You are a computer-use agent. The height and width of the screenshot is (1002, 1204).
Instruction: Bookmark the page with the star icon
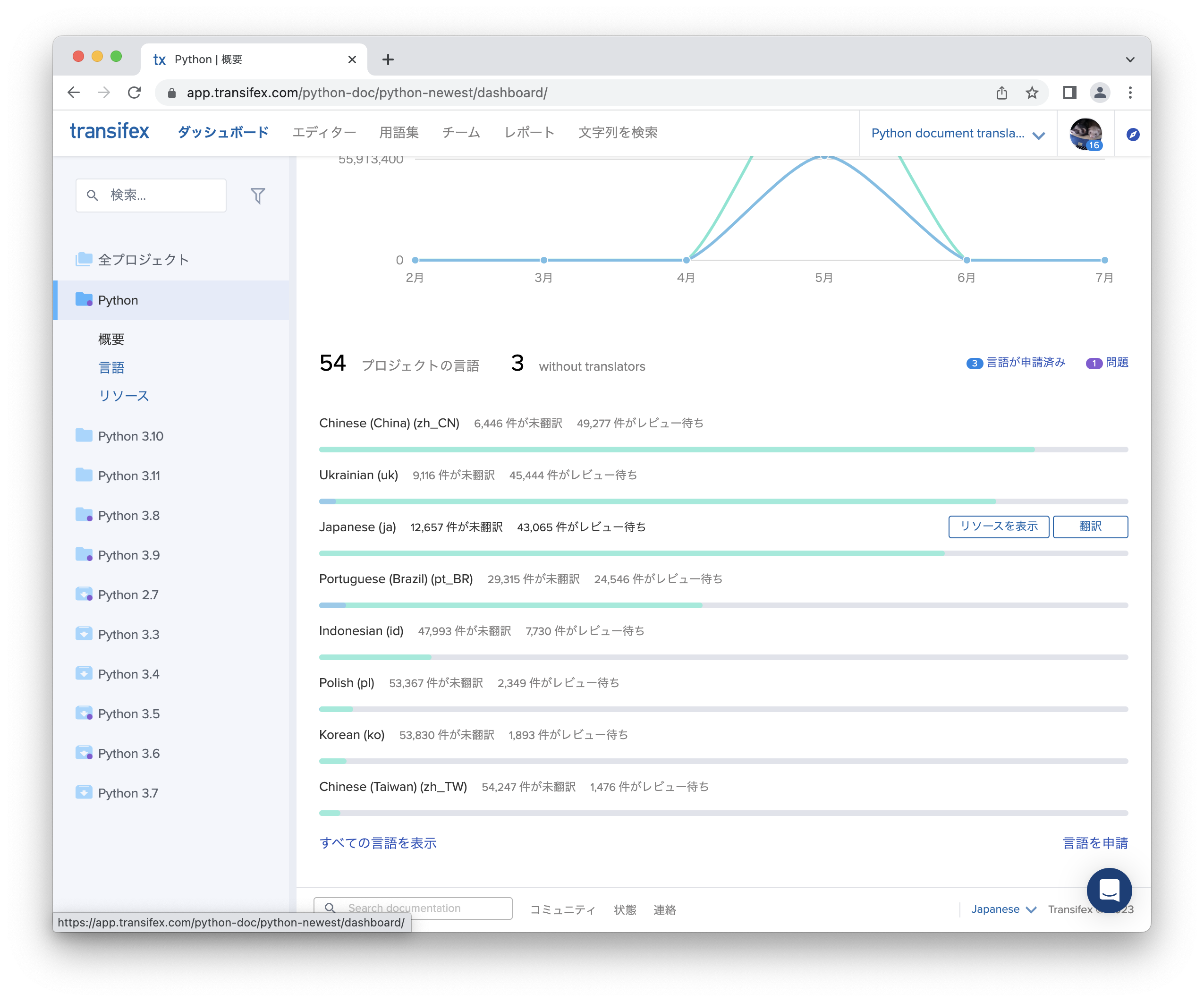(1032, 93)
